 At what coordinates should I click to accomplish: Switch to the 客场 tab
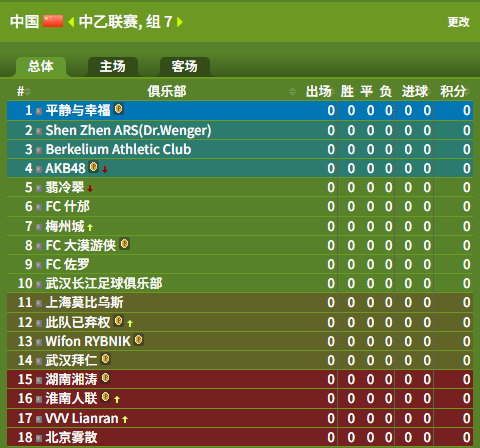[x=185, y=66]
